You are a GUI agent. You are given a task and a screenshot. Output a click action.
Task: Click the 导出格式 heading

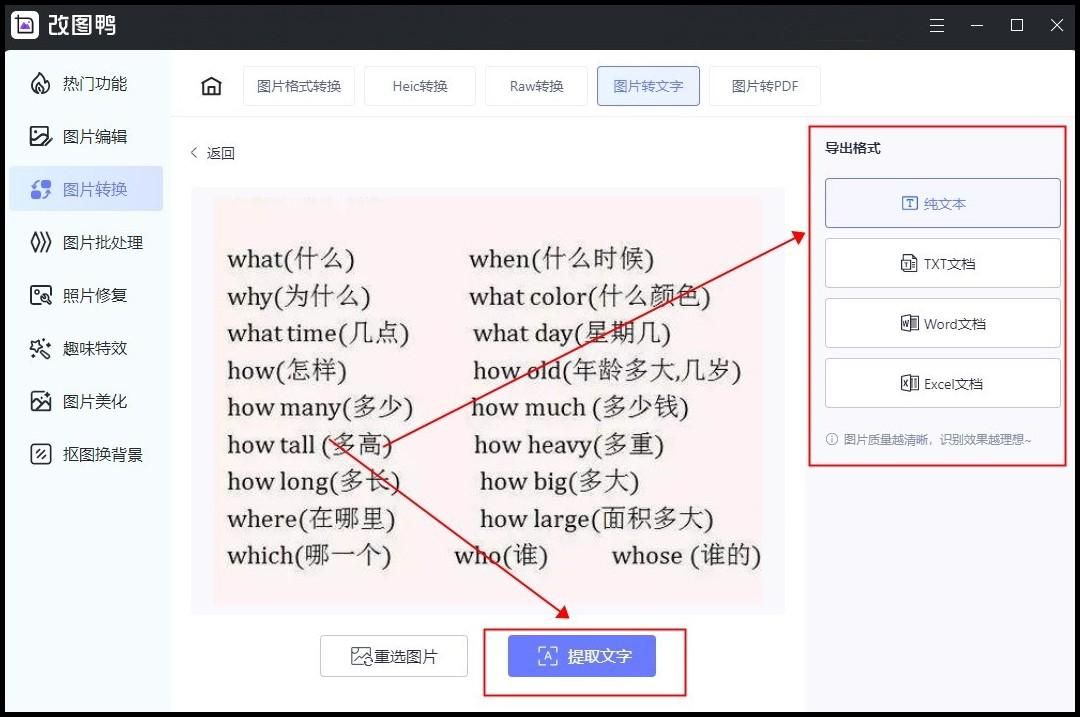pos(853,148)
